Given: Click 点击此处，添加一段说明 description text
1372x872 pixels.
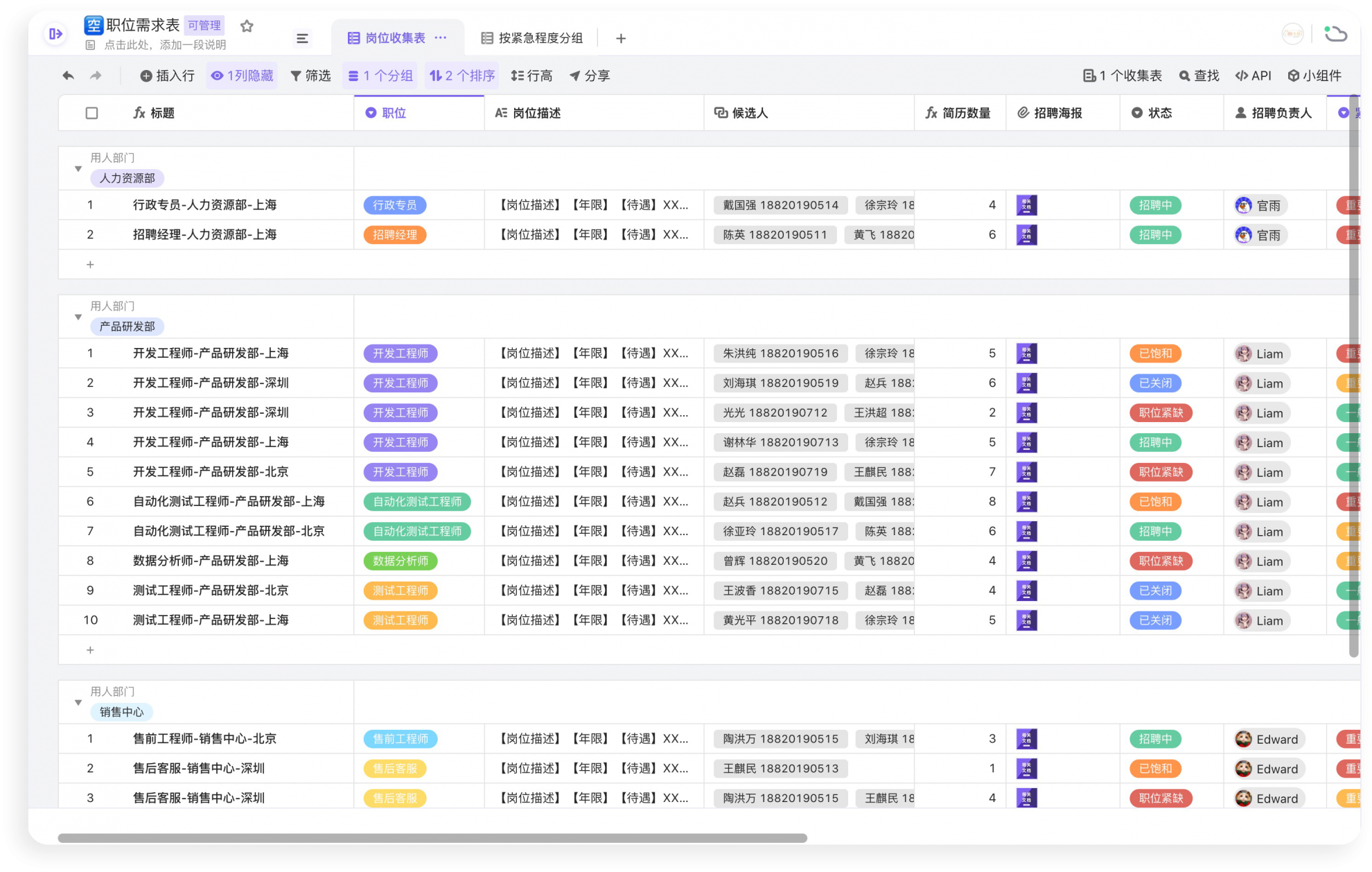Looking at the screenshot, I should pyautogui.click(x=165, y=45).
